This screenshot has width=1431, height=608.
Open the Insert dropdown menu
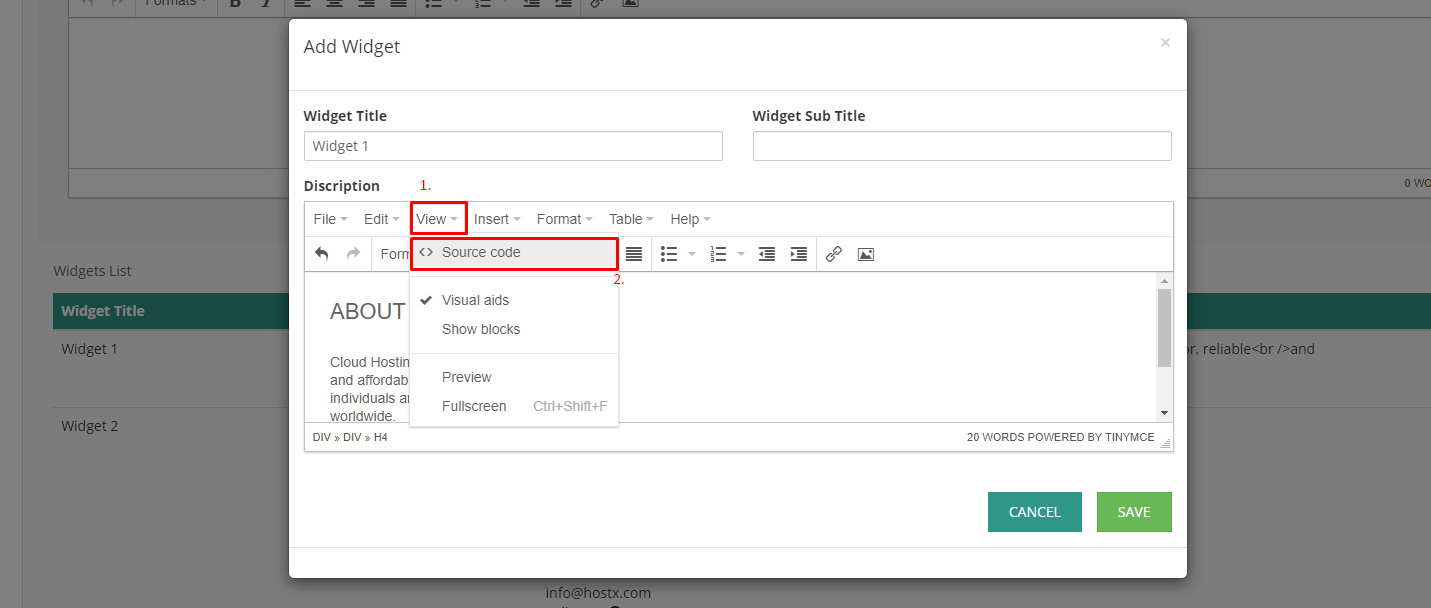497,219
